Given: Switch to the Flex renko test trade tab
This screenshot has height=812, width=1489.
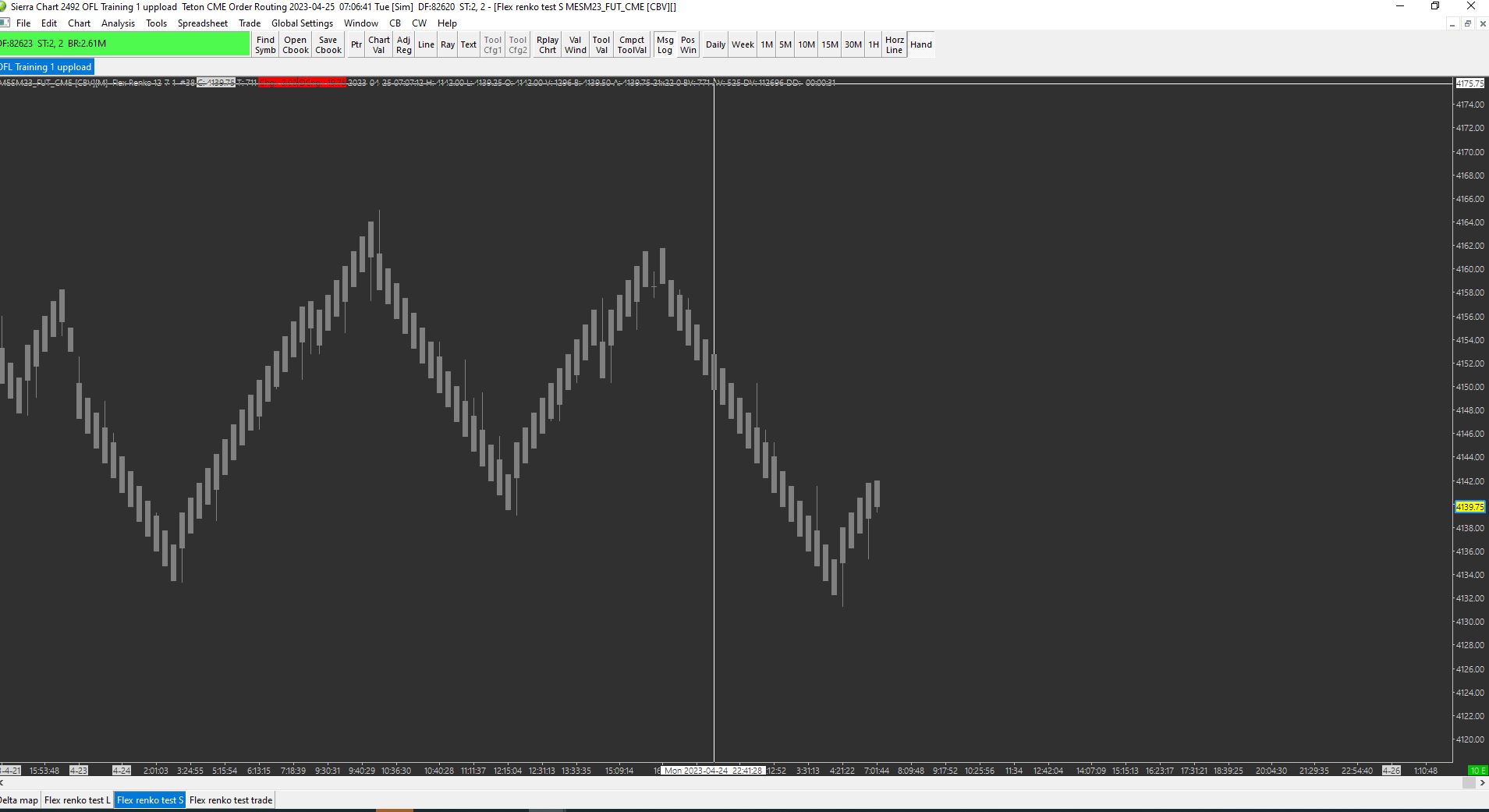Looking at the screenshot, I should coord(231,800).
